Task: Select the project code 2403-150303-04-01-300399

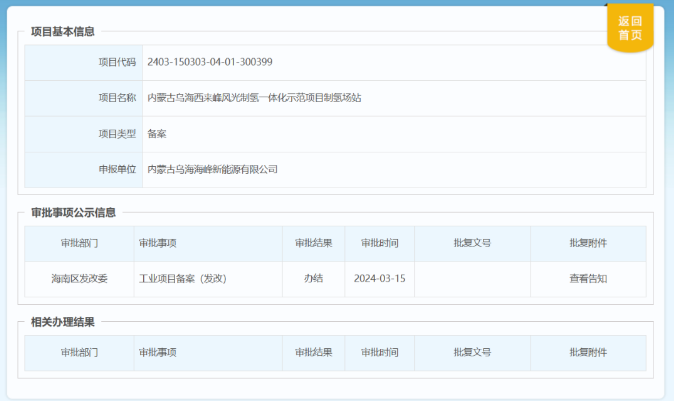Action: 210,62
